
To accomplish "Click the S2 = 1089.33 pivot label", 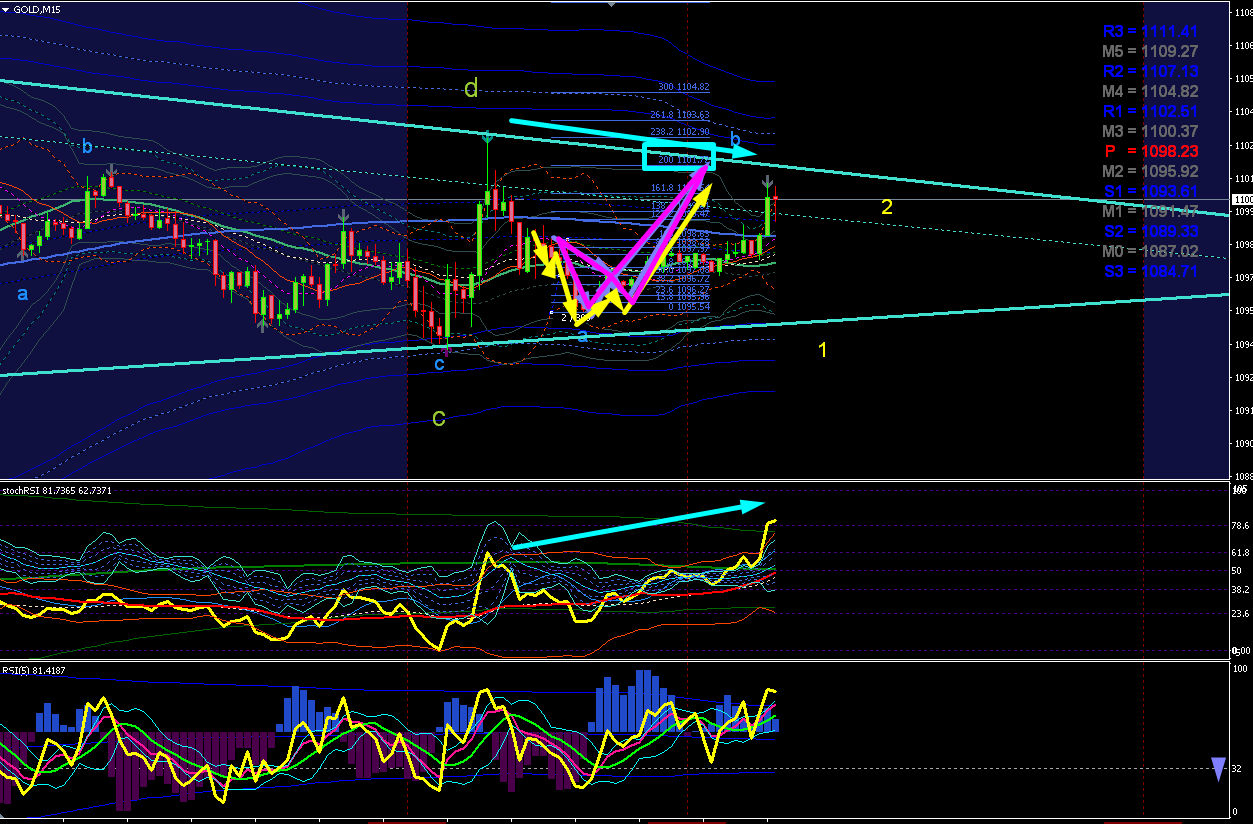I will 1151,231.
